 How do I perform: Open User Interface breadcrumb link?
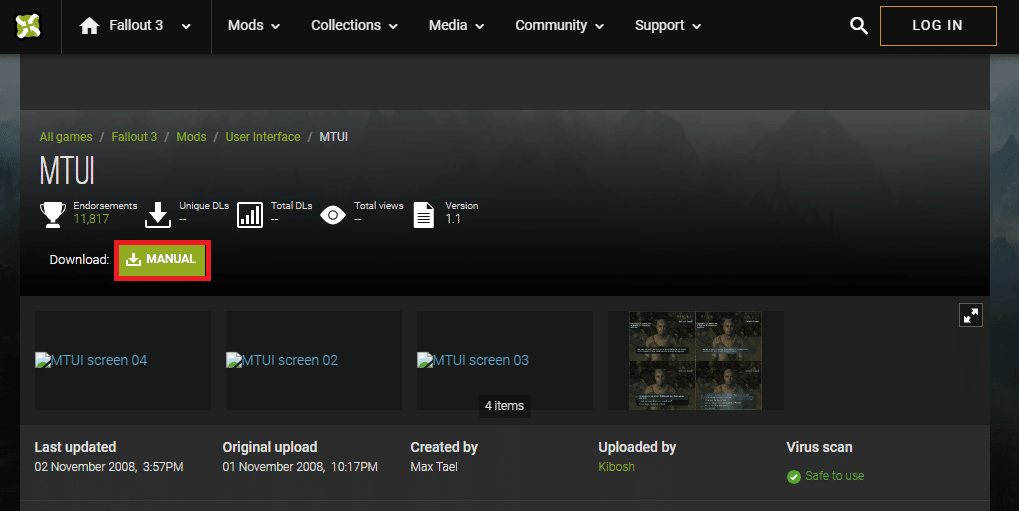click(263, 137)
